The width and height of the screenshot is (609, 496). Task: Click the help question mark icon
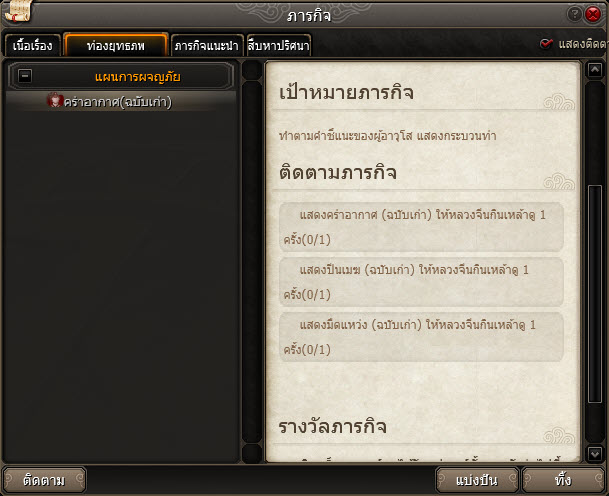pos(574,14)
